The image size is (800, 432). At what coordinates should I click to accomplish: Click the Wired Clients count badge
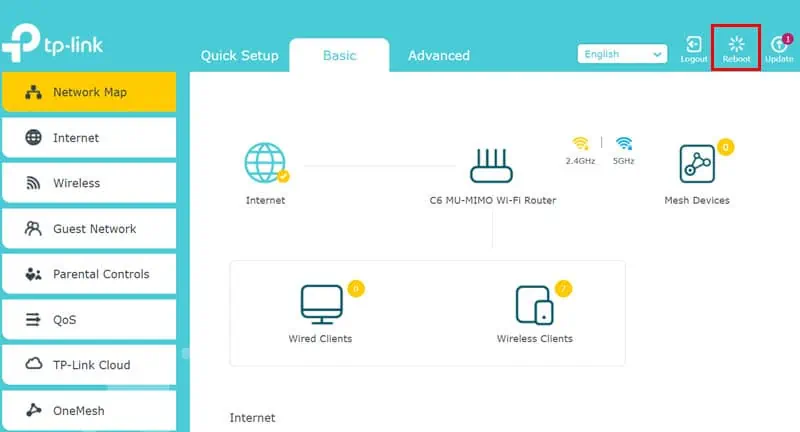tap(356, 289)
